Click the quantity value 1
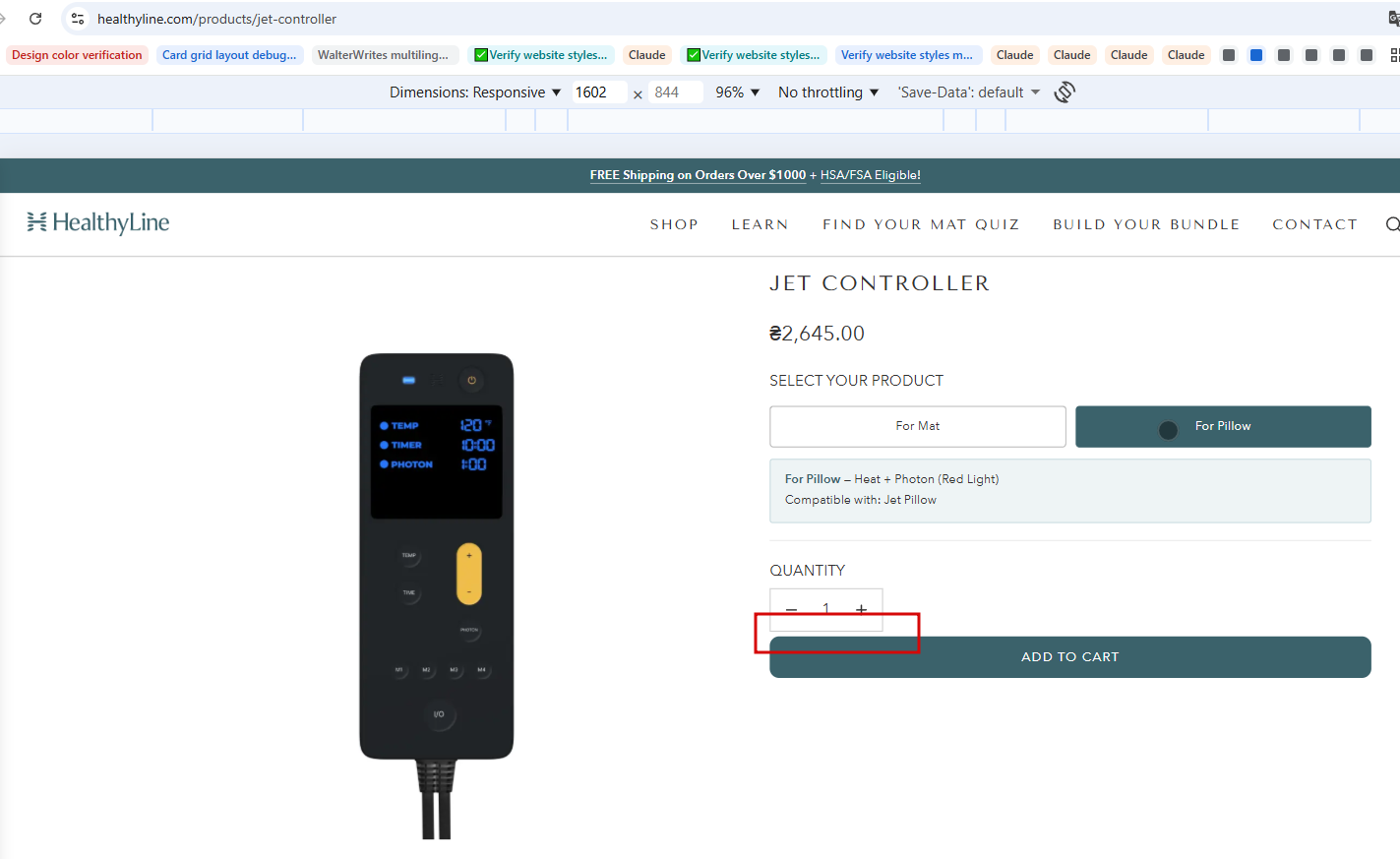Screen dimensions: 1400x859 coord(826,610)
